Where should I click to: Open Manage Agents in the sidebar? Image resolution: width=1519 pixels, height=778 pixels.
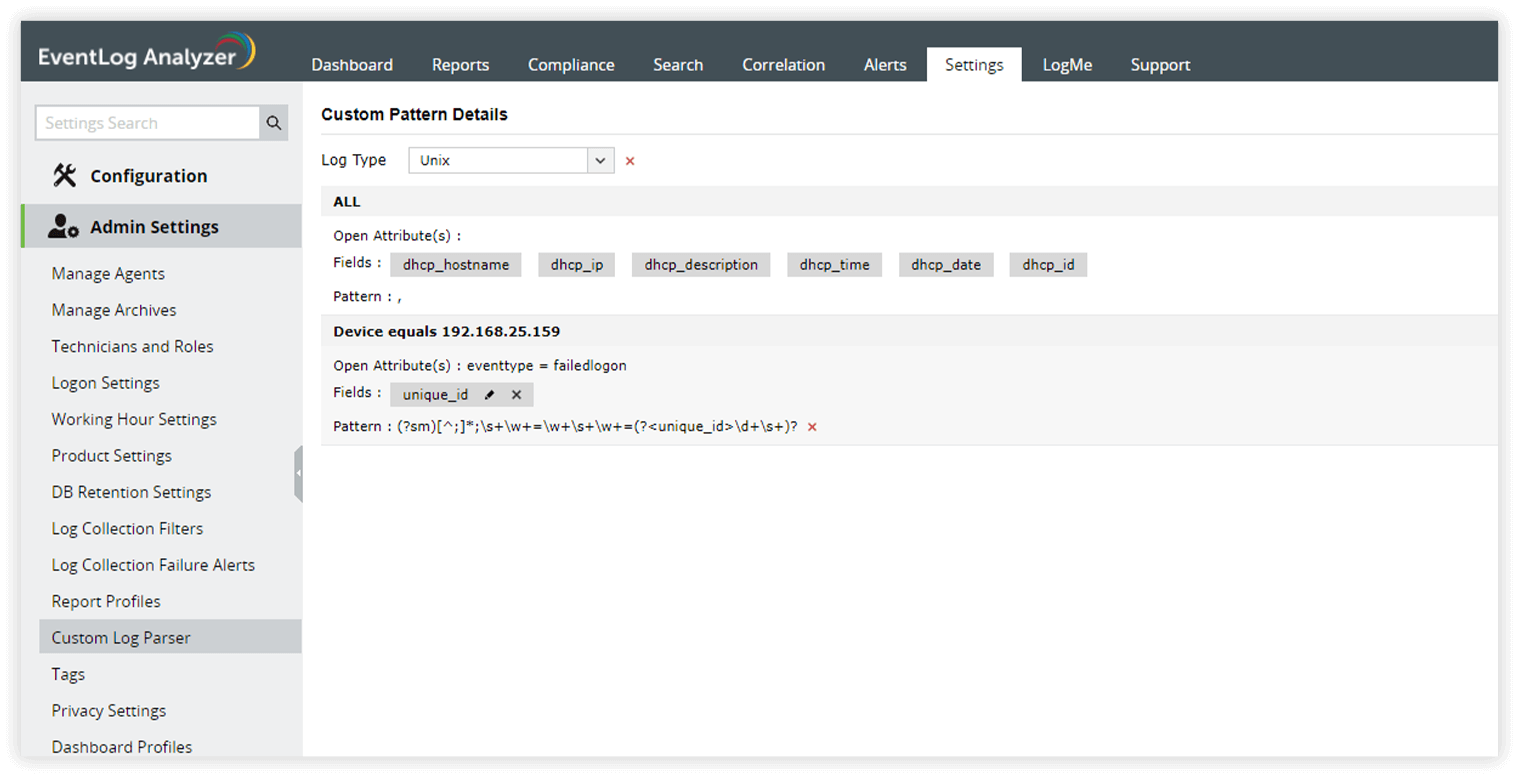[108, 274]
